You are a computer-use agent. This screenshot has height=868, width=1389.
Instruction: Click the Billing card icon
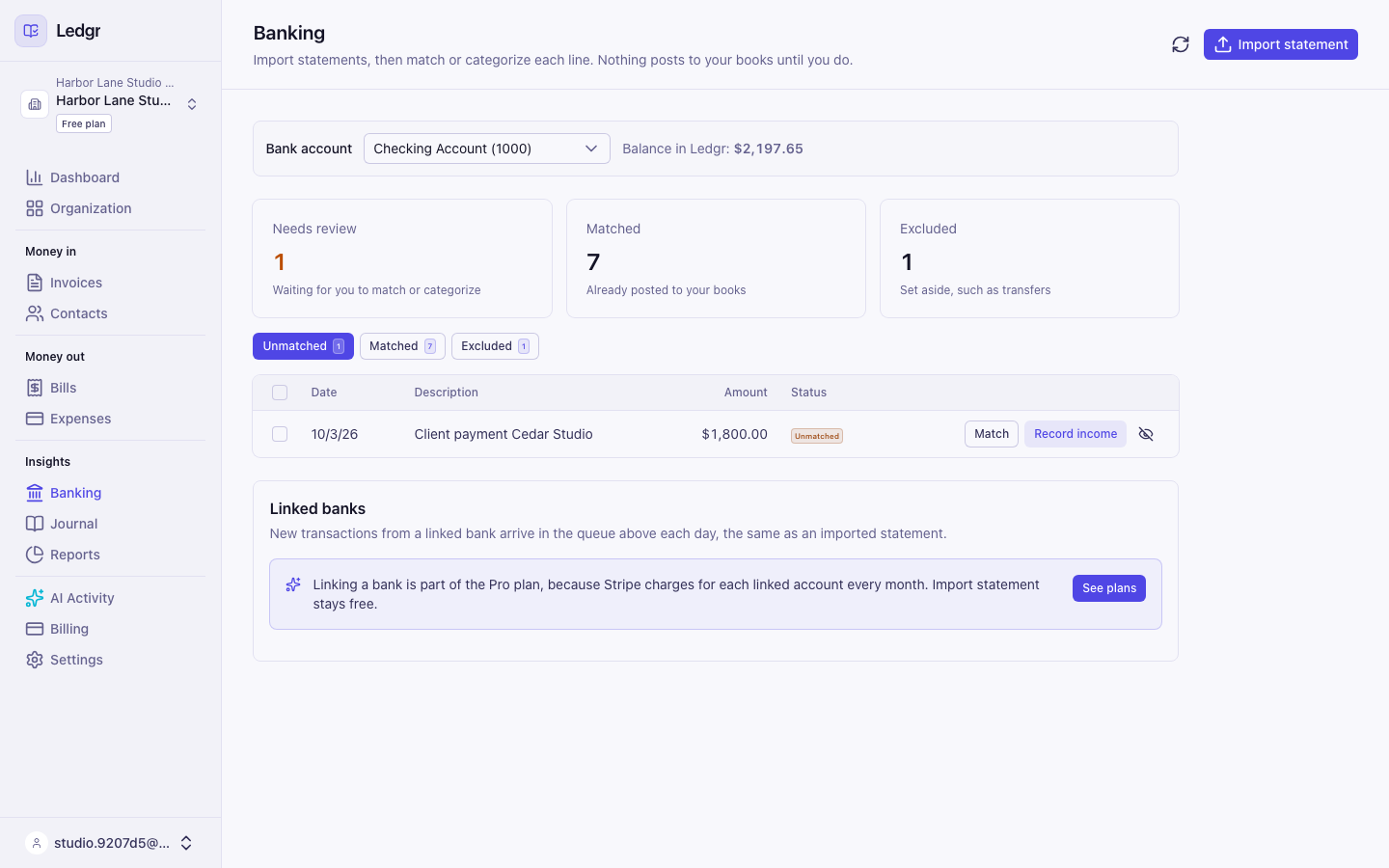(x=35, y=629)
